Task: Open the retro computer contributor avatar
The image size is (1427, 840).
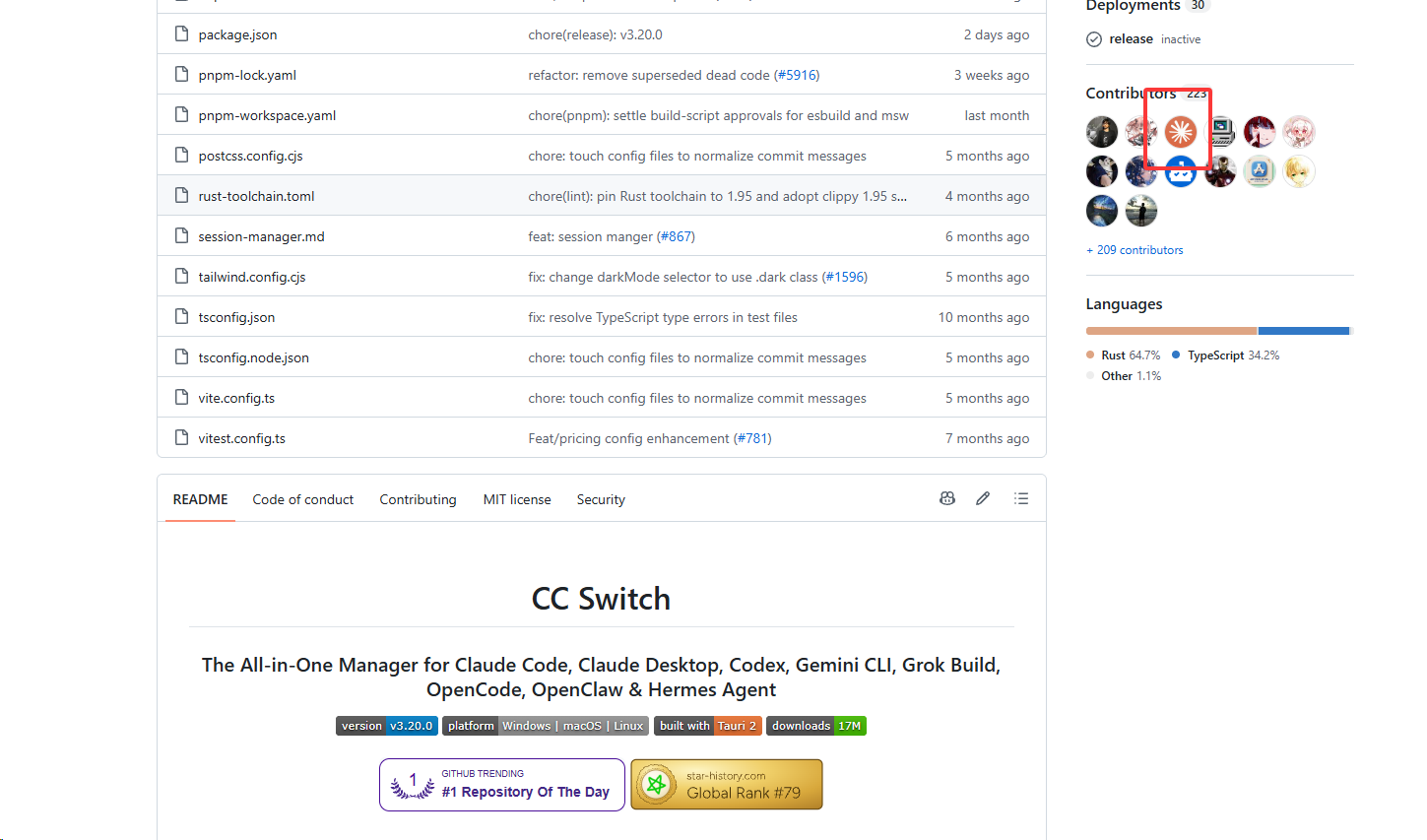Action: 1220,132
